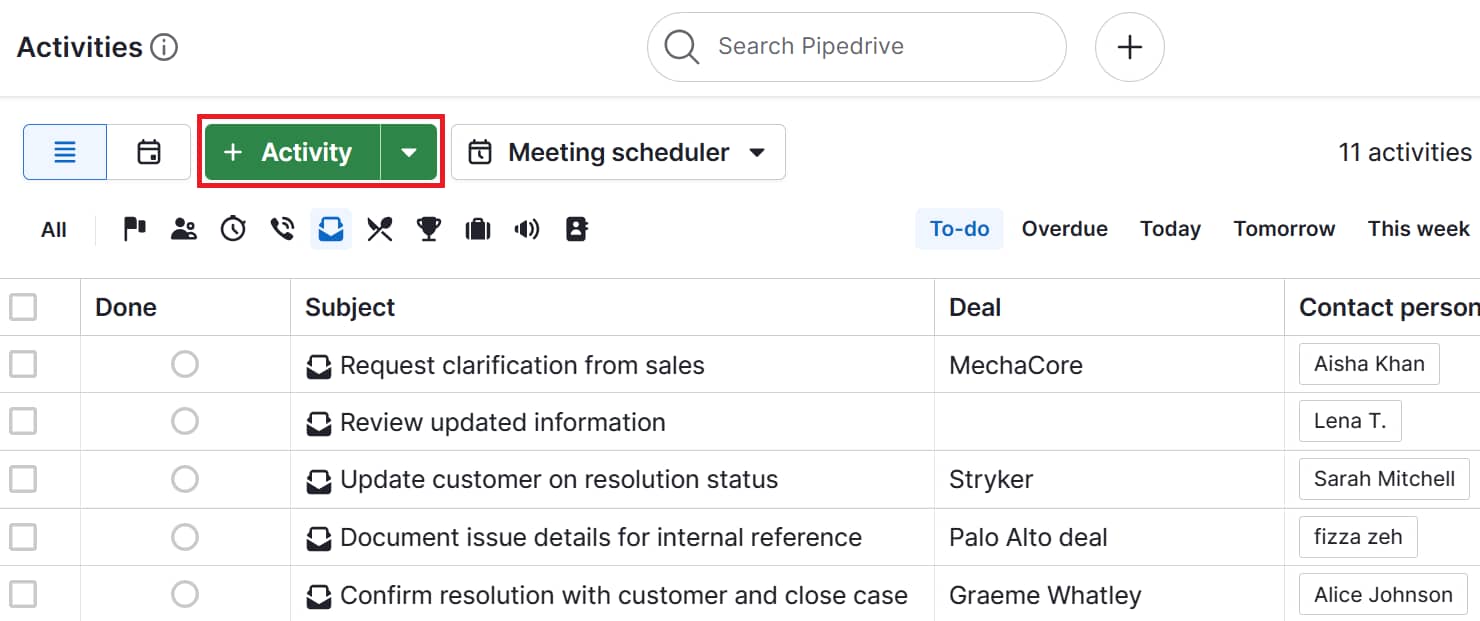The width and height of the screenshot is (1480, 621).
Task: Click the Lunch crossed-cutlery filter icon
Action: tap(379, 228)
